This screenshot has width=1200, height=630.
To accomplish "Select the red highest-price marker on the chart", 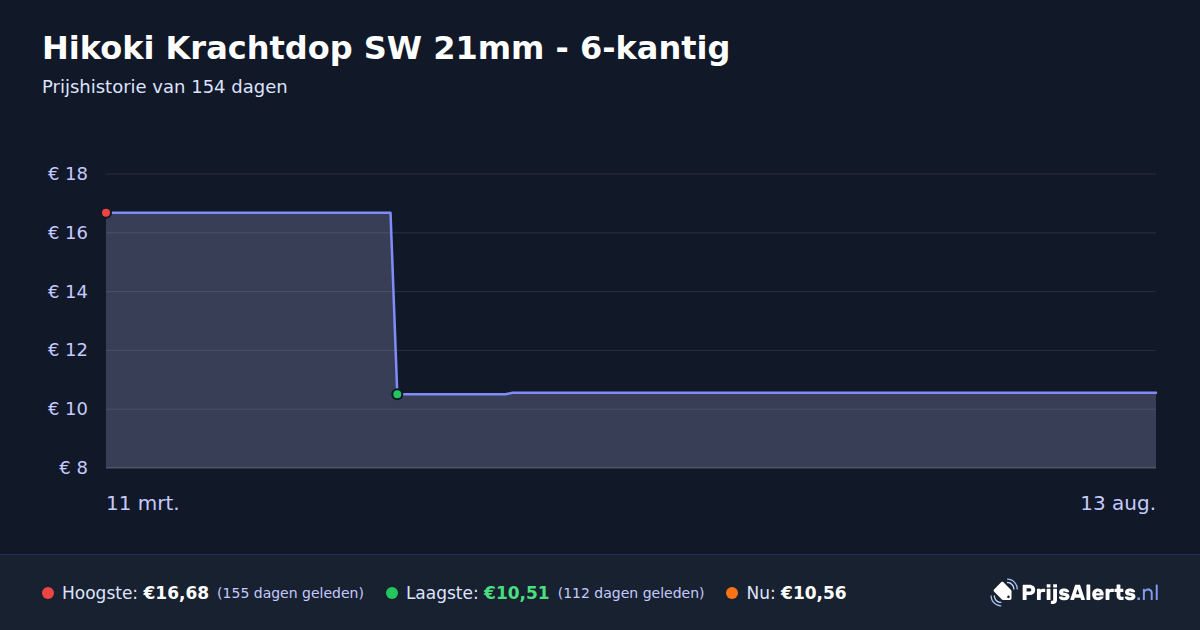I will 106,213.
